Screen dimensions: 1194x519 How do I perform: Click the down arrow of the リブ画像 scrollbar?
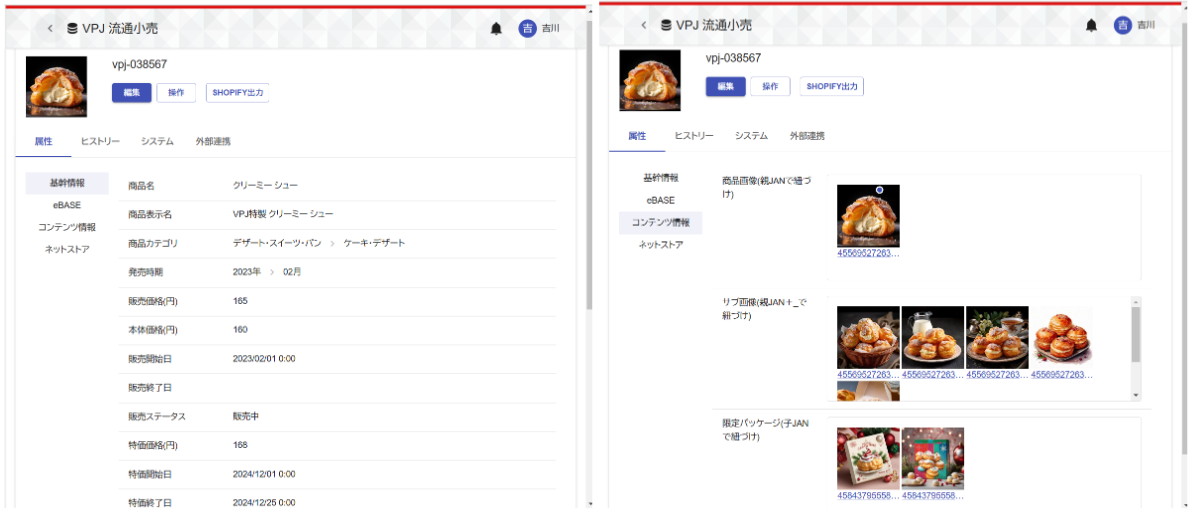click(1135, 396)
